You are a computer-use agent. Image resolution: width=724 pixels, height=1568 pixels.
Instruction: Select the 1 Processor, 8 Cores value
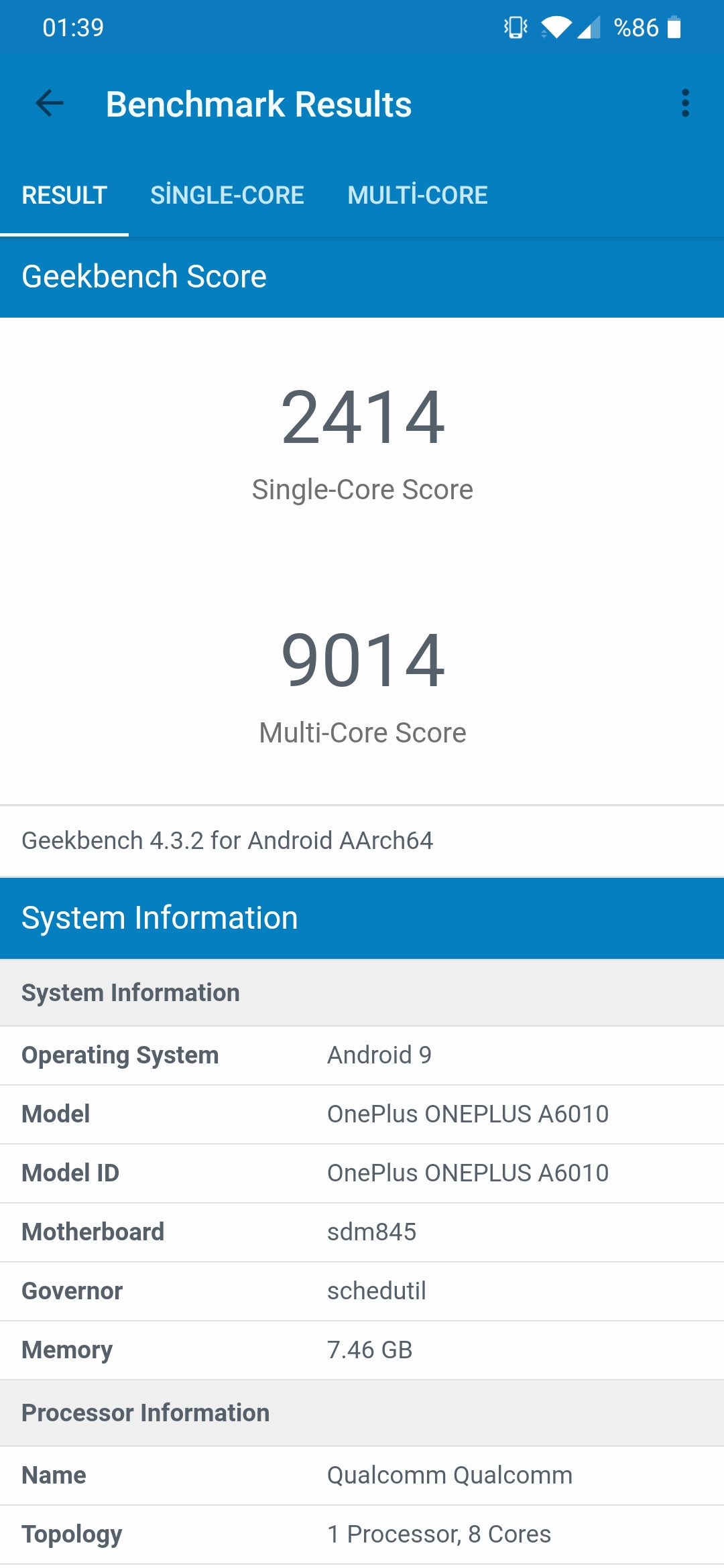tap(439, 1534)
